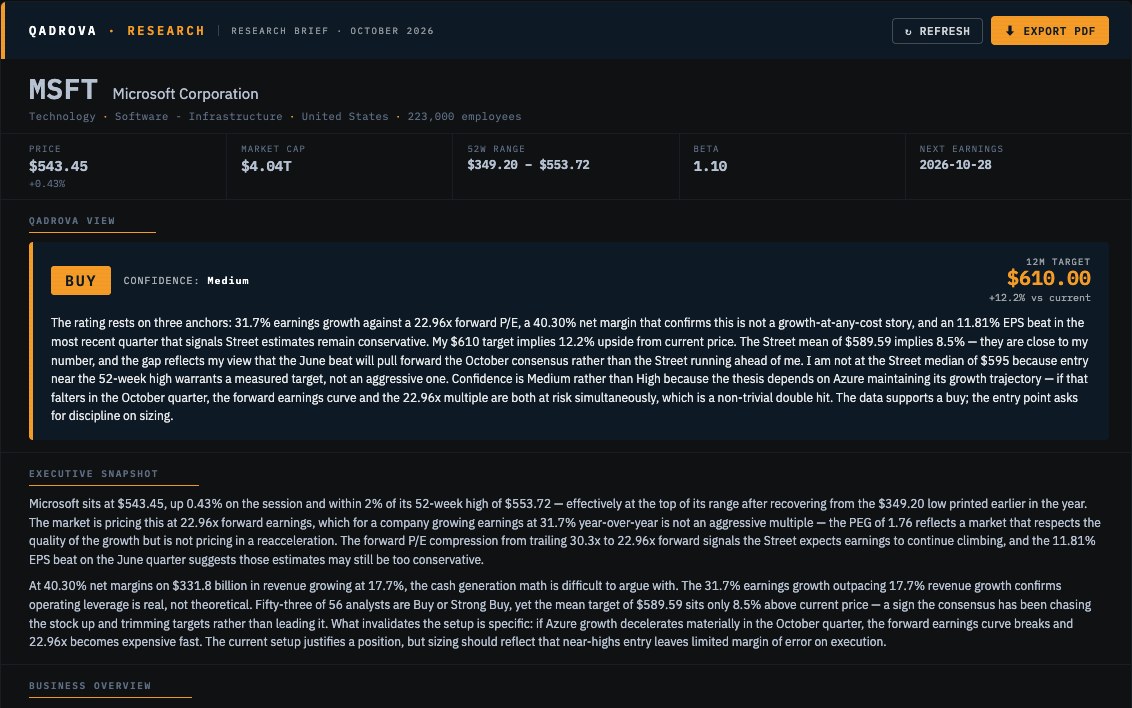
Task: Click the 'Technology' sector tag
Action: click(62, 116)
